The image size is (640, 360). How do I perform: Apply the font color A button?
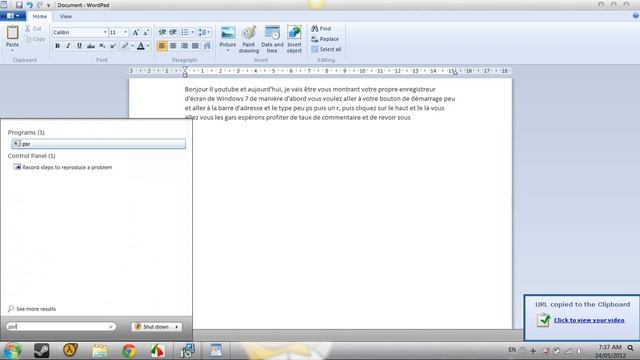pyautogui.click(x=141, y=46)
